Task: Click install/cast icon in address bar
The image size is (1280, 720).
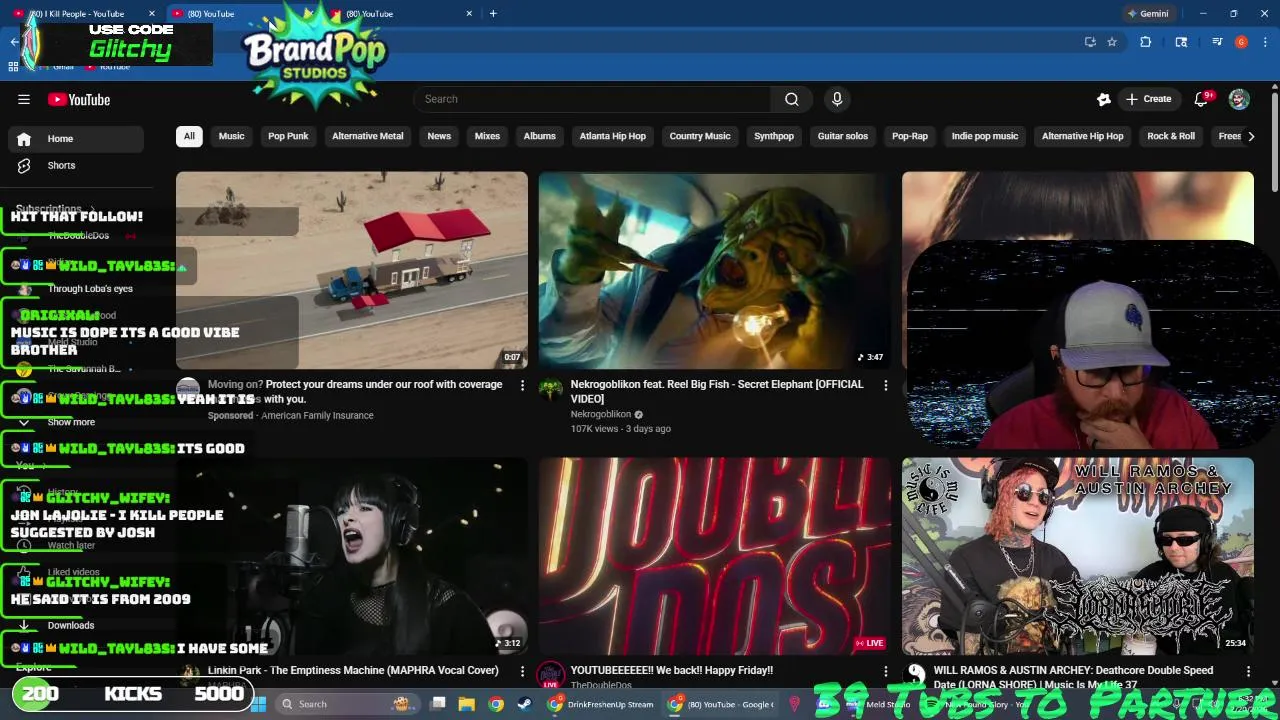Action: 1090,42
